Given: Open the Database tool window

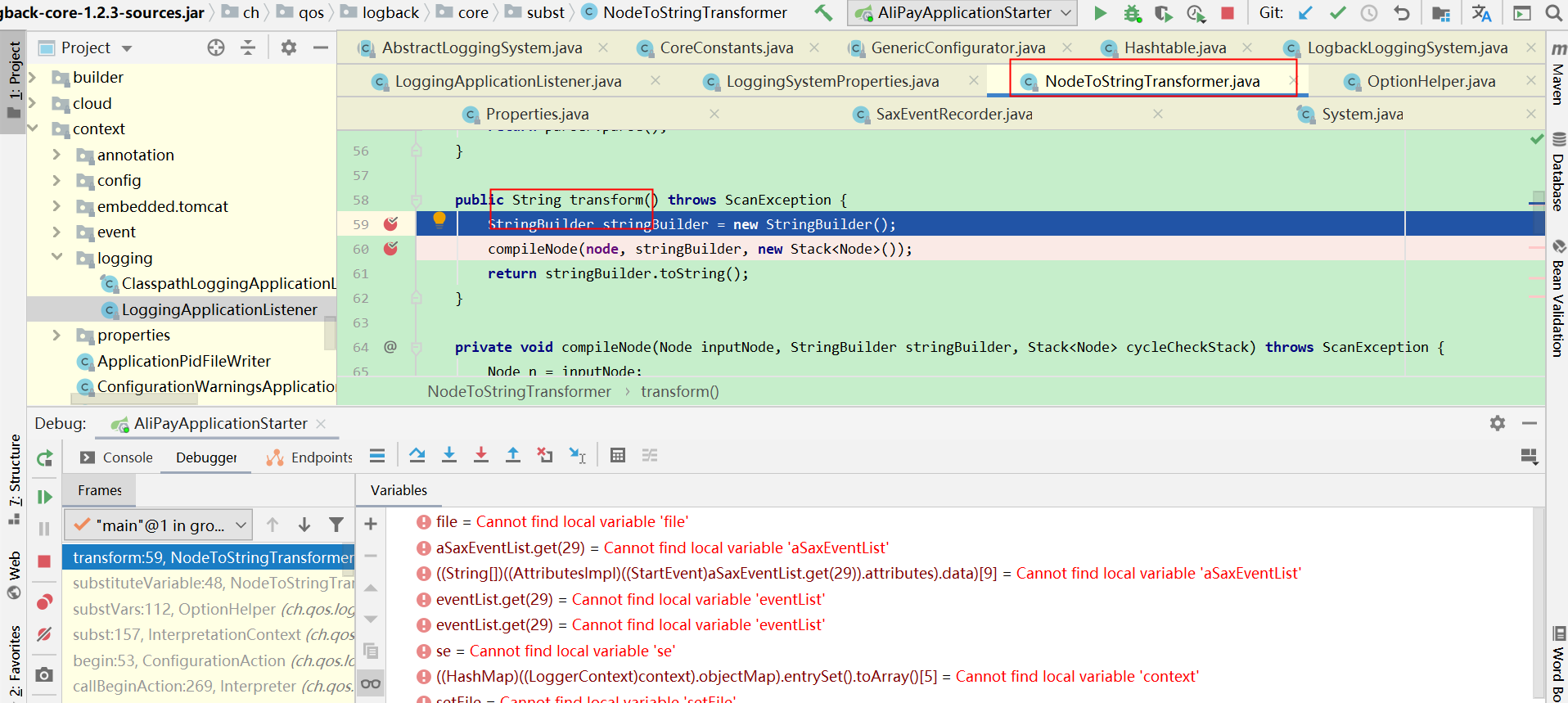Looking at the screenshot, I should (1558, 172).
